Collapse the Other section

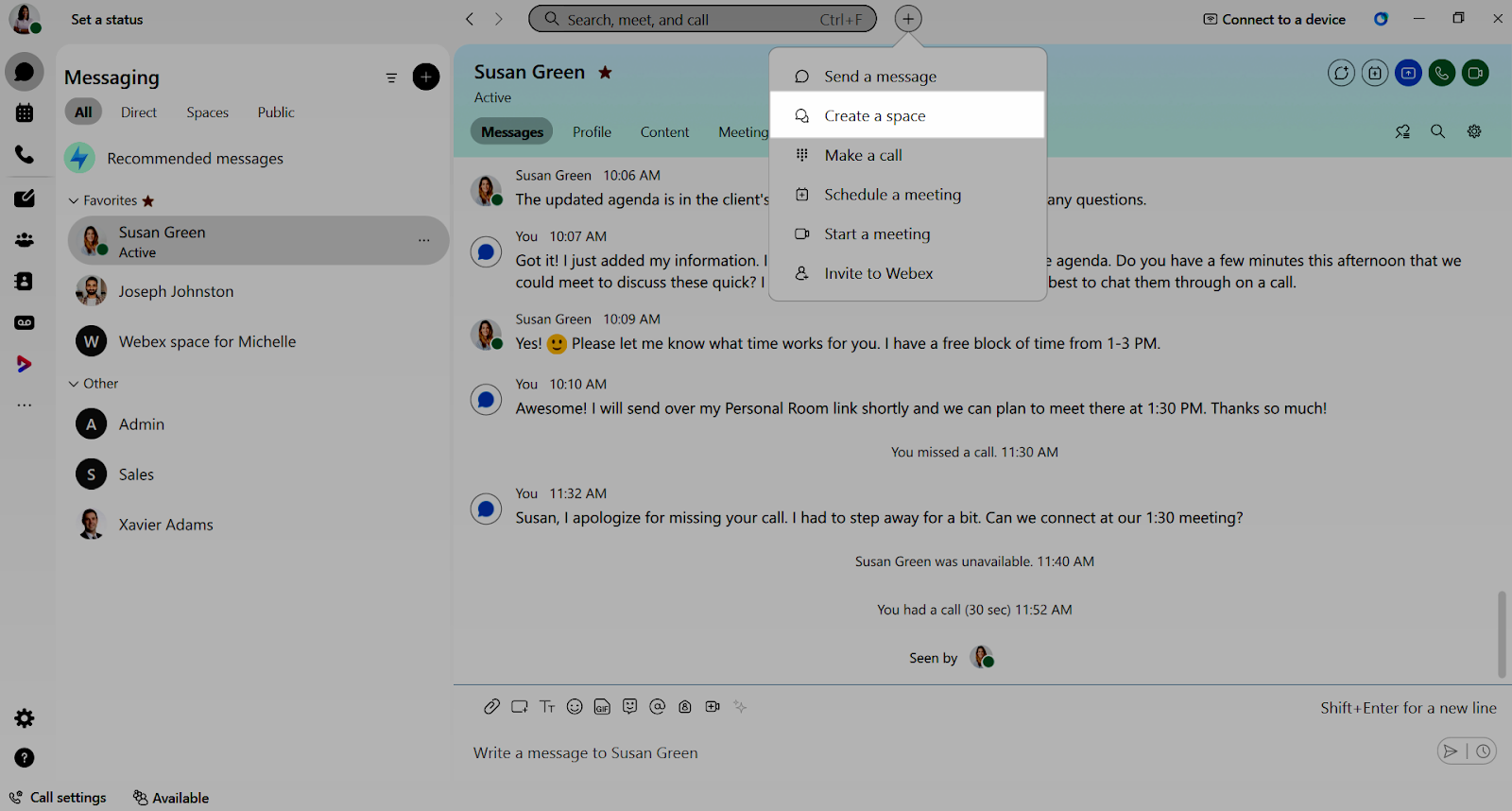point(74,384)
